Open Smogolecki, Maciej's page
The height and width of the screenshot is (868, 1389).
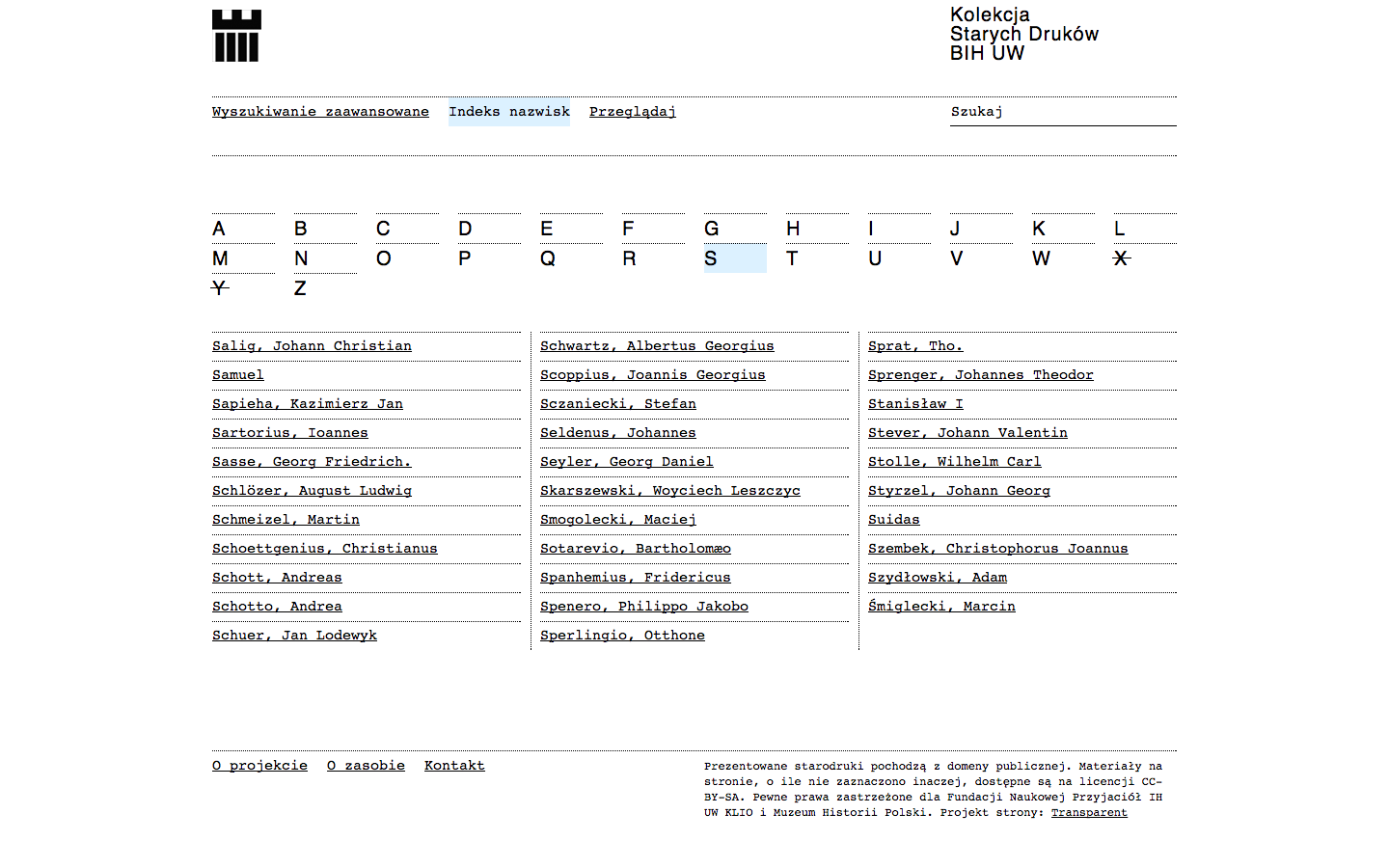click(x=617, y=519)
